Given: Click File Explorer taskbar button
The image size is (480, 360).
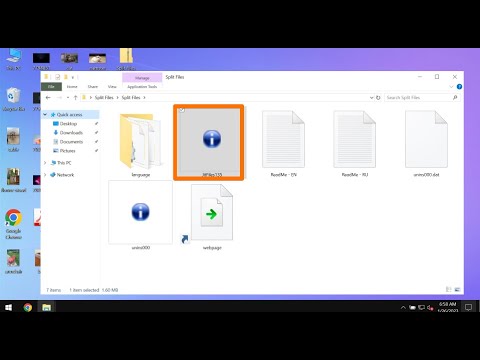Looking at the screenshot, I should pyautogui.click(x=46, y=307).
